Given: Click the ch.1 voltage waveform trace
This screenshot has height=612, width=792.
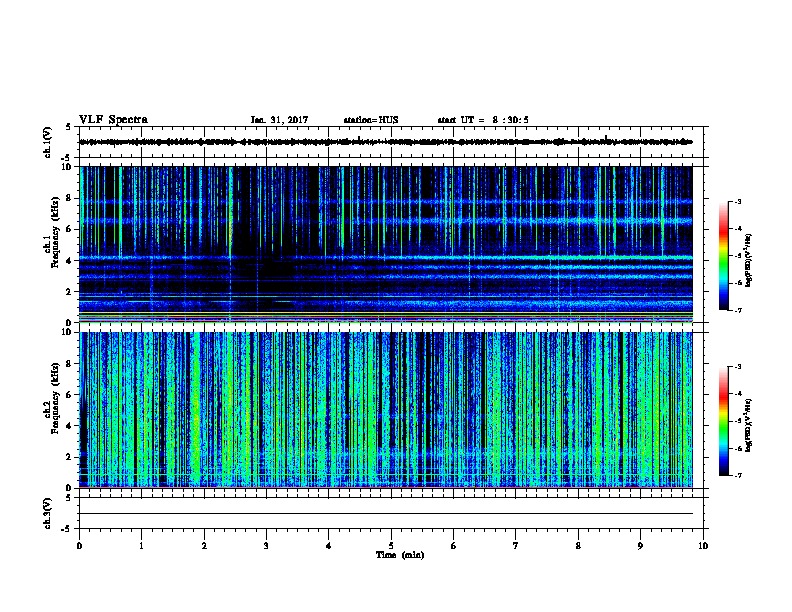Looking at the screenshot, I should click(386, 142).
